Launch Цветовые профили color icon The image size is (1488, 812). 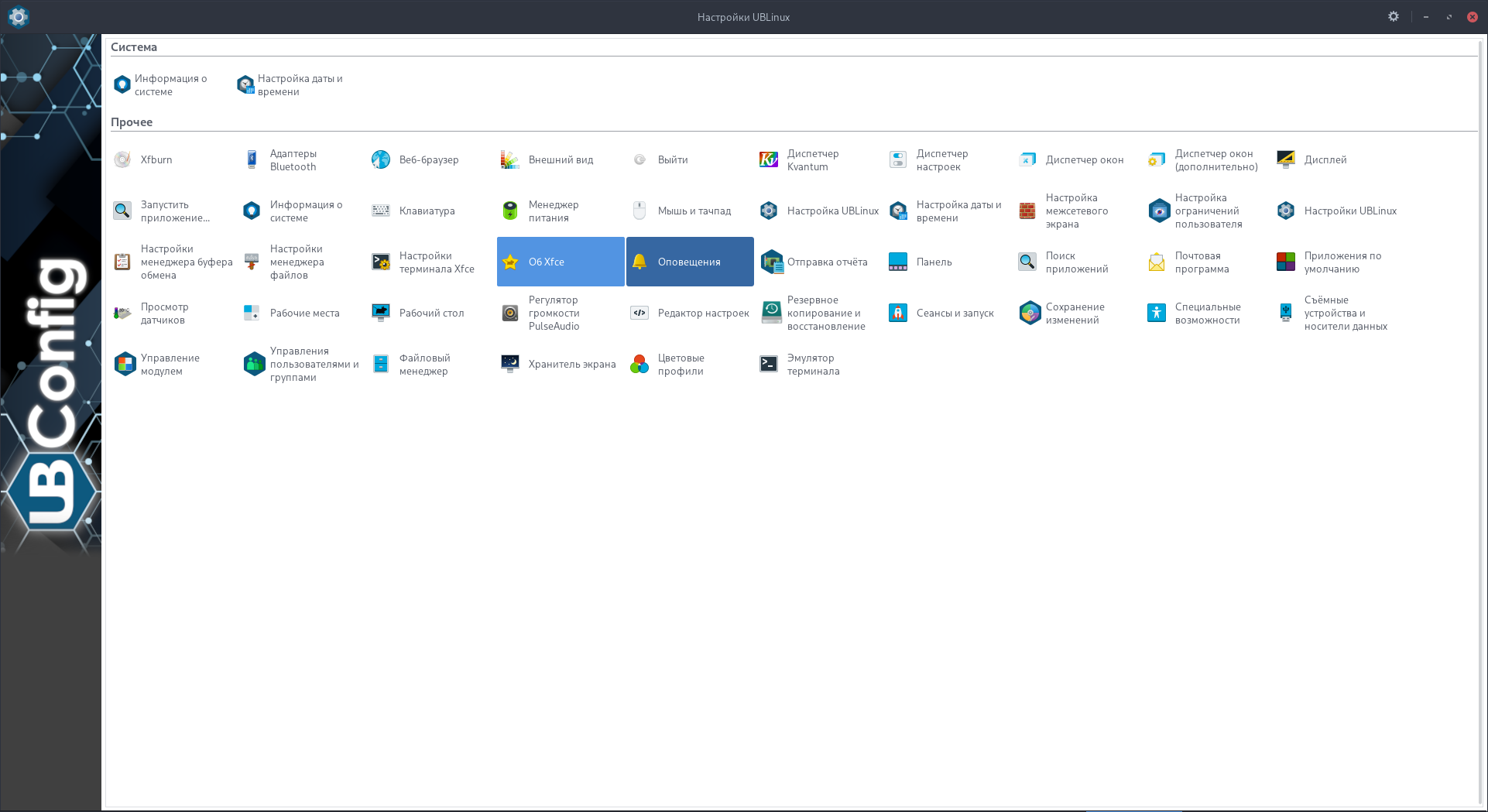(x=639, y=365)
